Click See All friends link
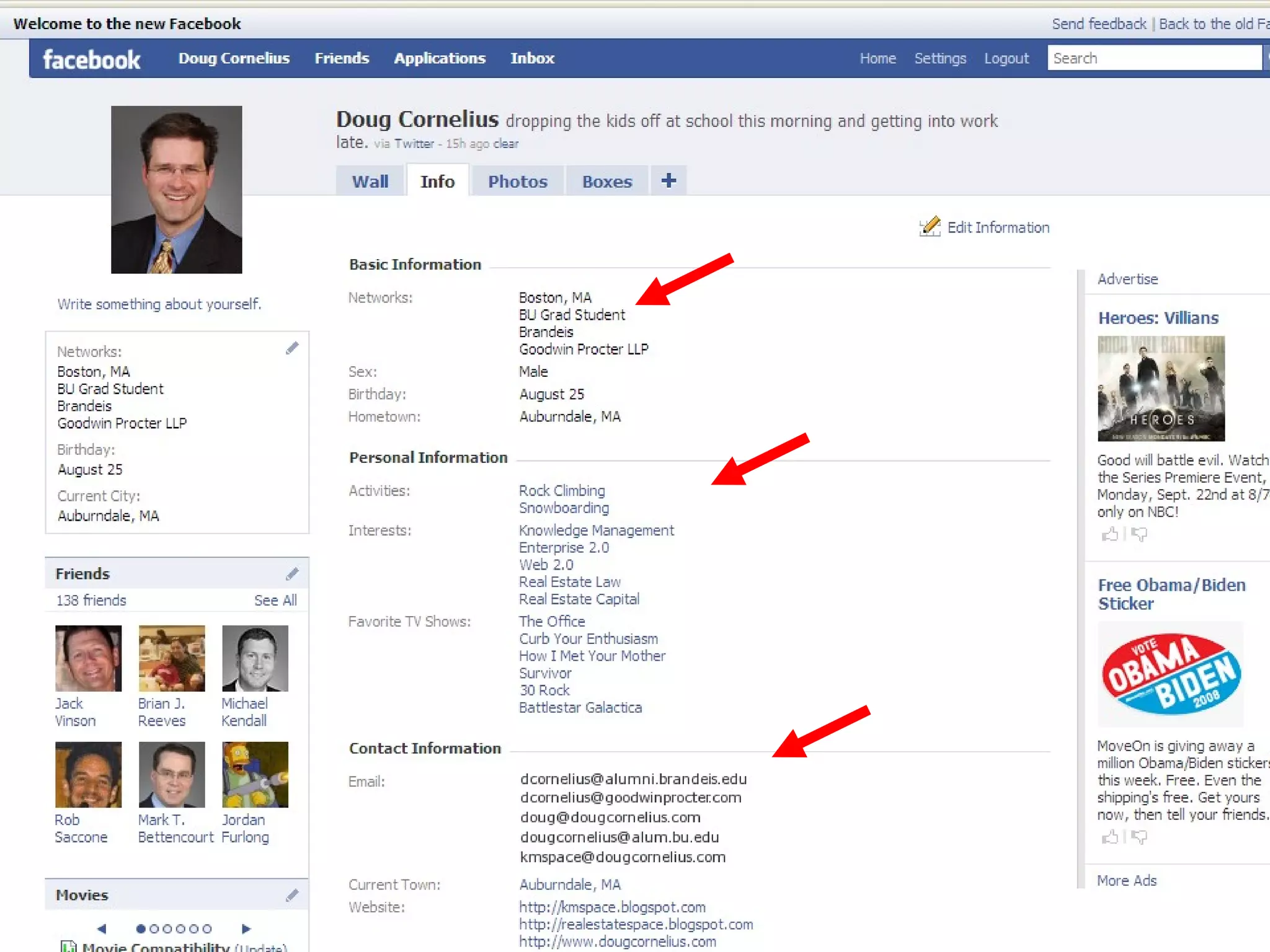Image resolution: width=1270 pixels, height=952 pixels. click(275, 600)
